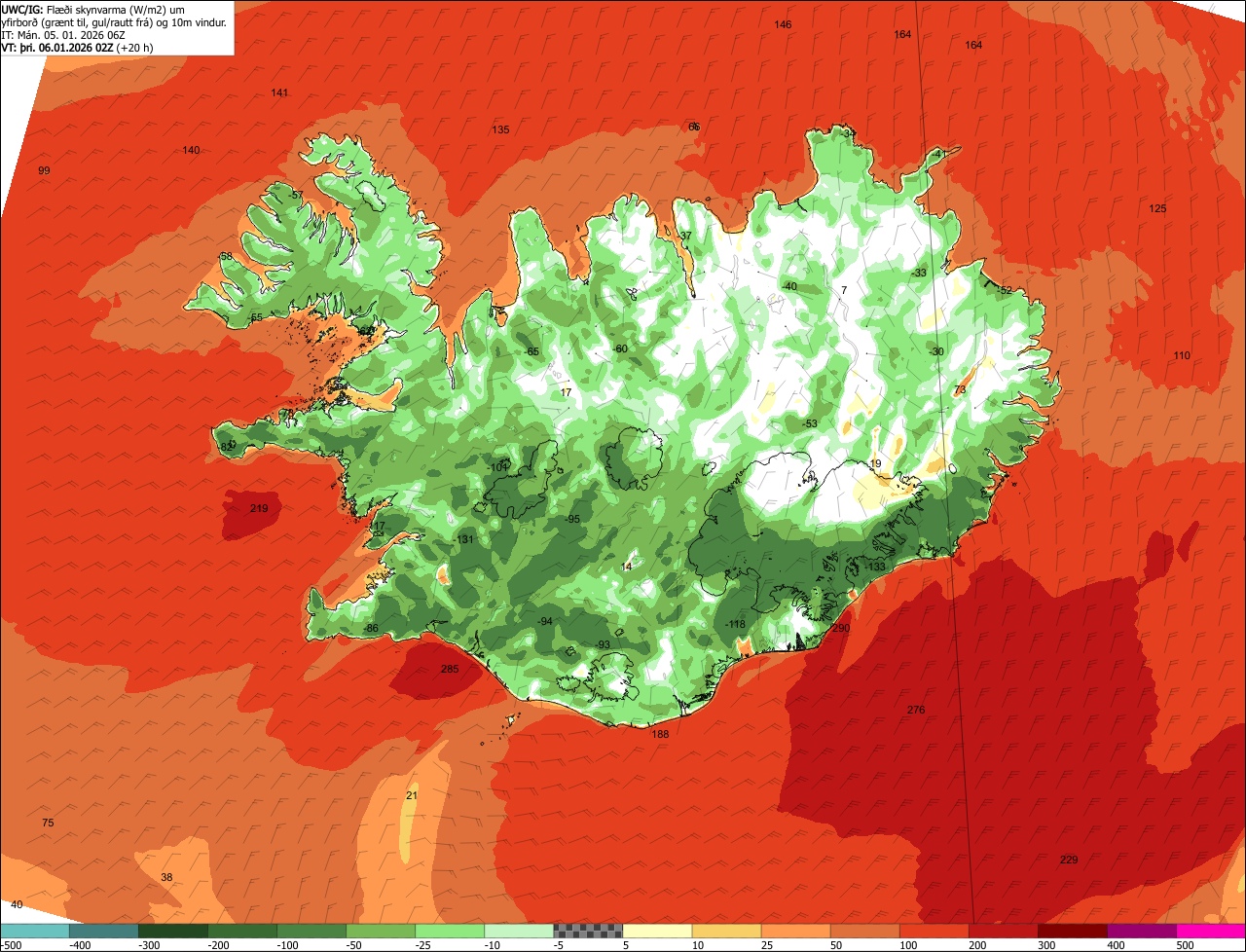Click the green legend swatch between -50 and -25
Screen dimensions: 1246x952
[381, 931]
